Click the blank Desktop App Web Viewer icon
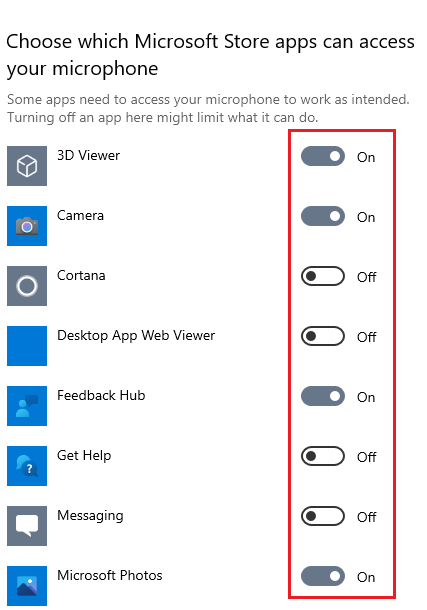The height and width of the screenshot is (610, 427). tap(27, 346)
